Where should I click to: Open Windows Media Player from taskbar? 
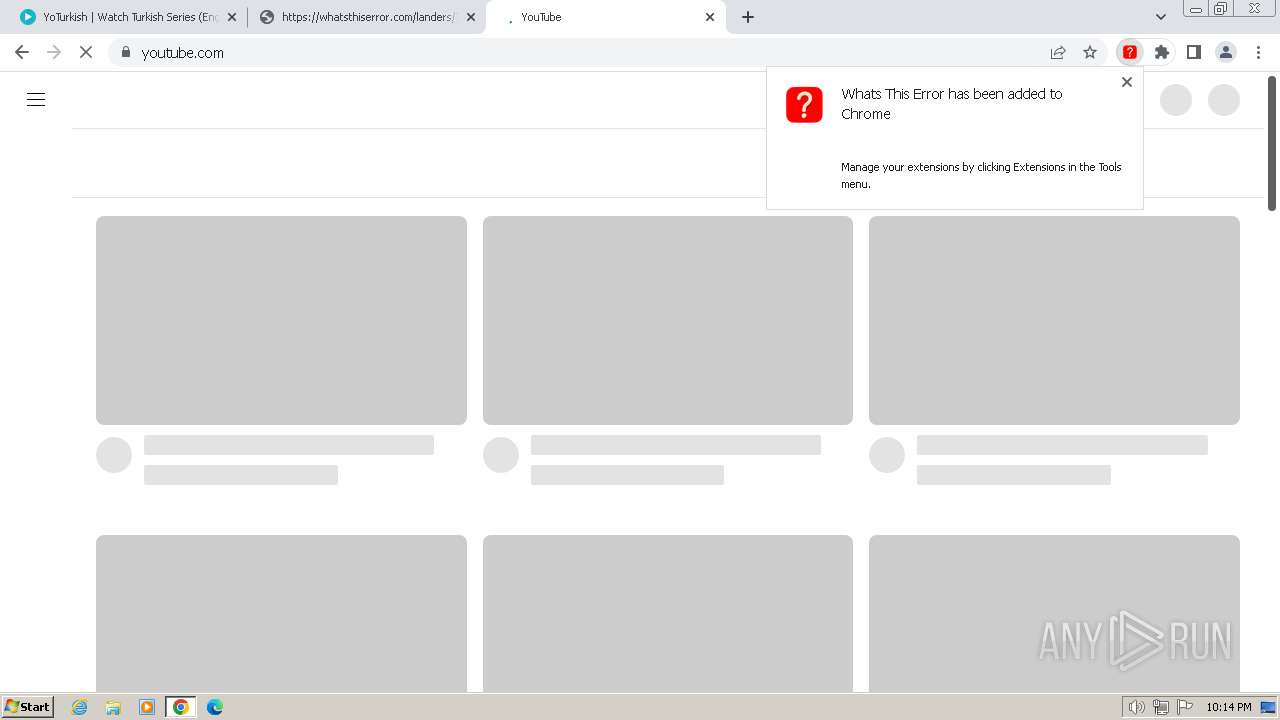click(x=147, y=707)
